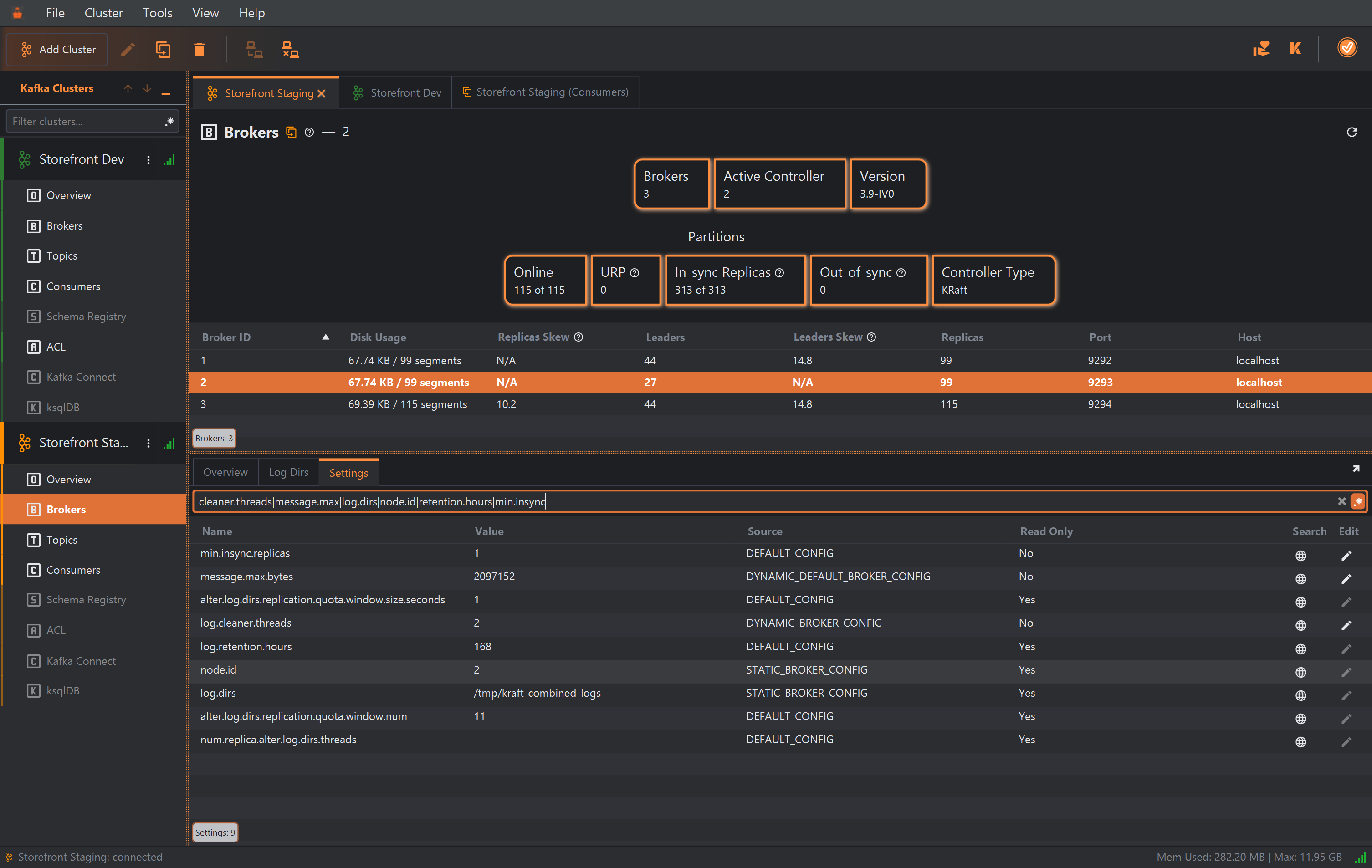Switch to Storefront Staging (Consumers) tab
The width and height of the screenshot is (1372, 868).
pyautogui.click(x=545, y=92)
